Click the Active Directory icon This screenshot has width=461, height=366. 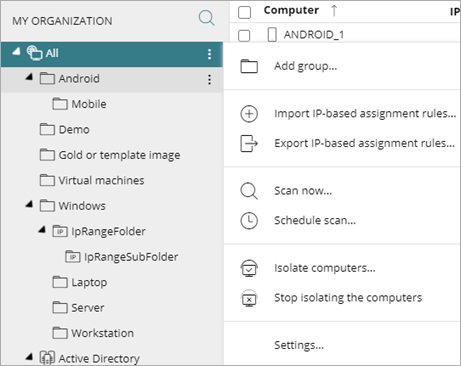click(x=47, y=358)
